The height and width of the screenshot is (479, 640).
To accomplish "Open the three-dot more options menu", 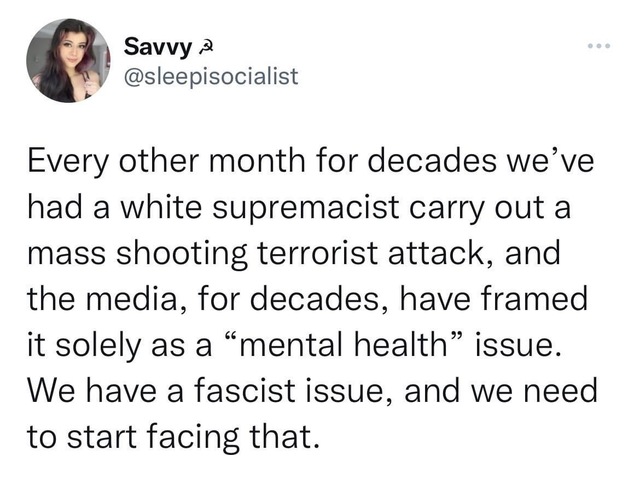I will point(599,46).
